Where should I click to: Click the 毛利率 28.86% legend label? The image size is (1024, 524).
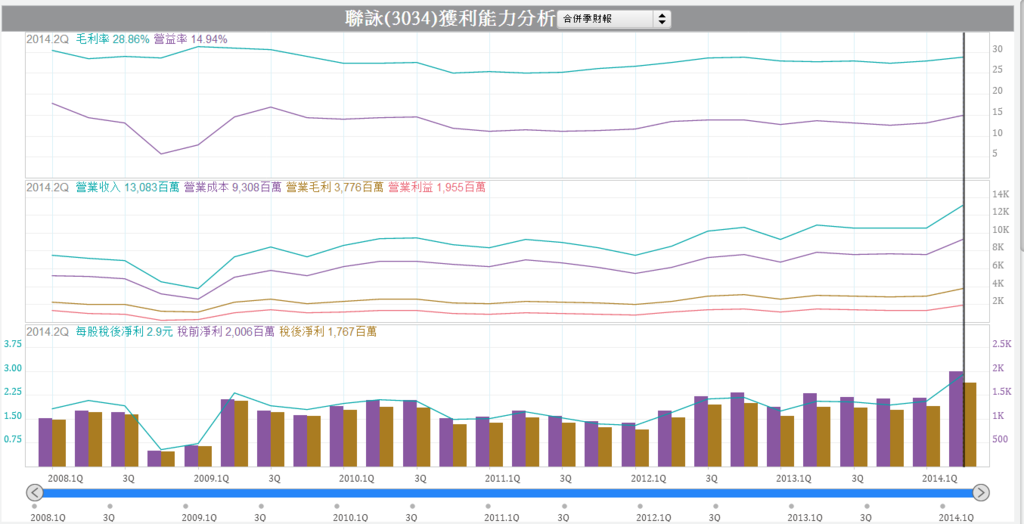pyautogui.click(x=112, y=39)
